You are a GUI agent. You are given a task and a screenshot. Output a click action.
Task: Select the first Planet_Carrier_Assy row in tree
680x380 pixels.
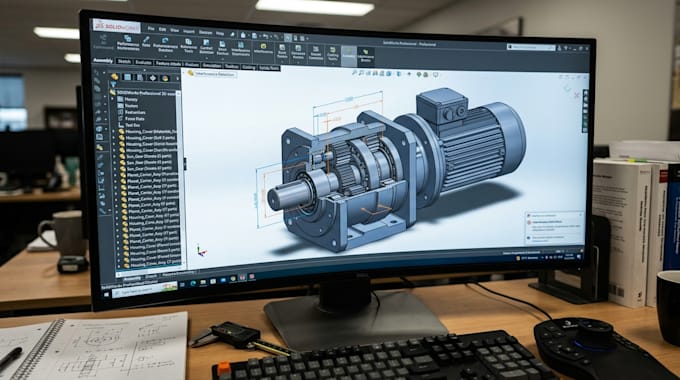point(149,174)
